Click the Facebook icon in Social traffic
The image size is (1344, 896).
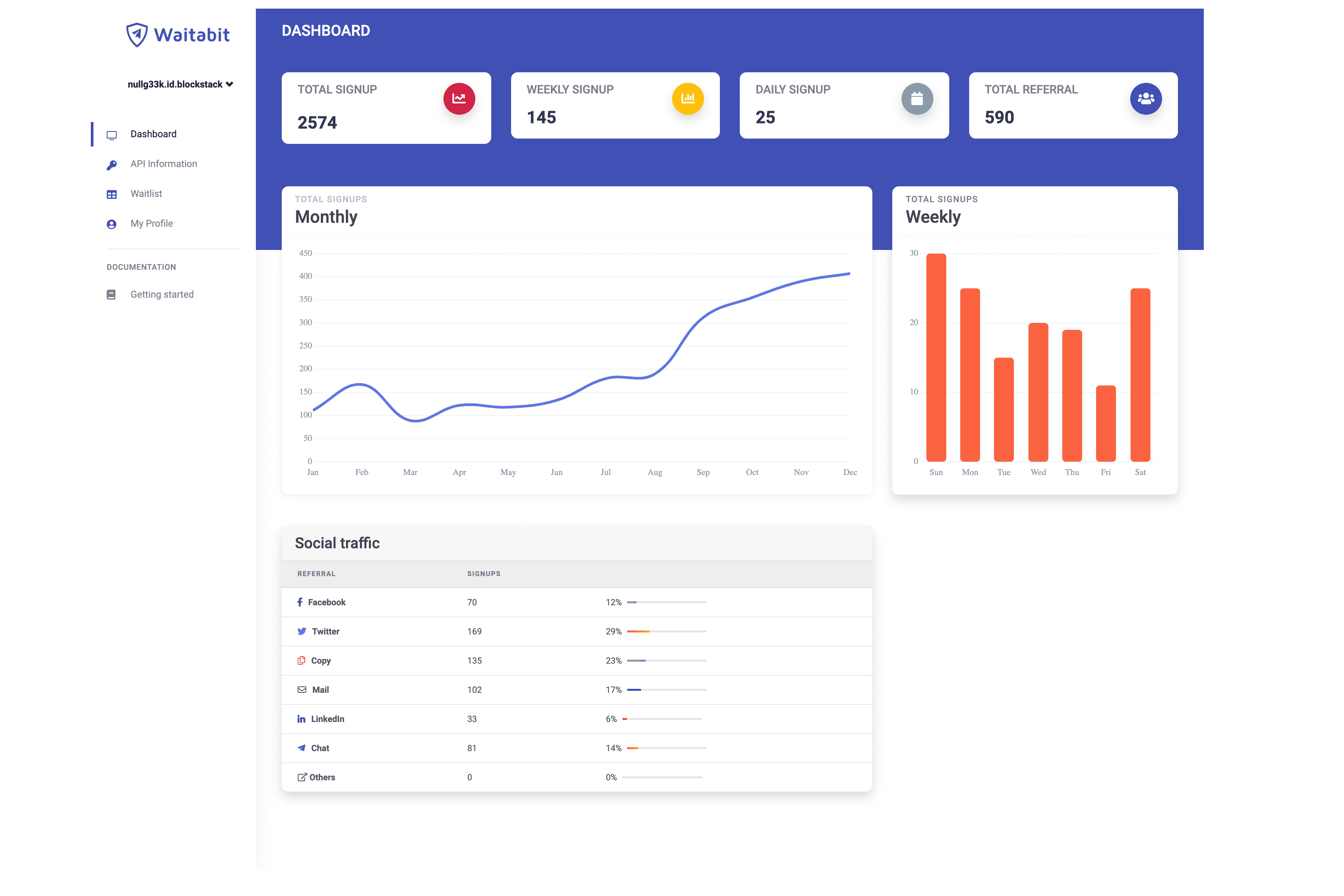(300, 602)
